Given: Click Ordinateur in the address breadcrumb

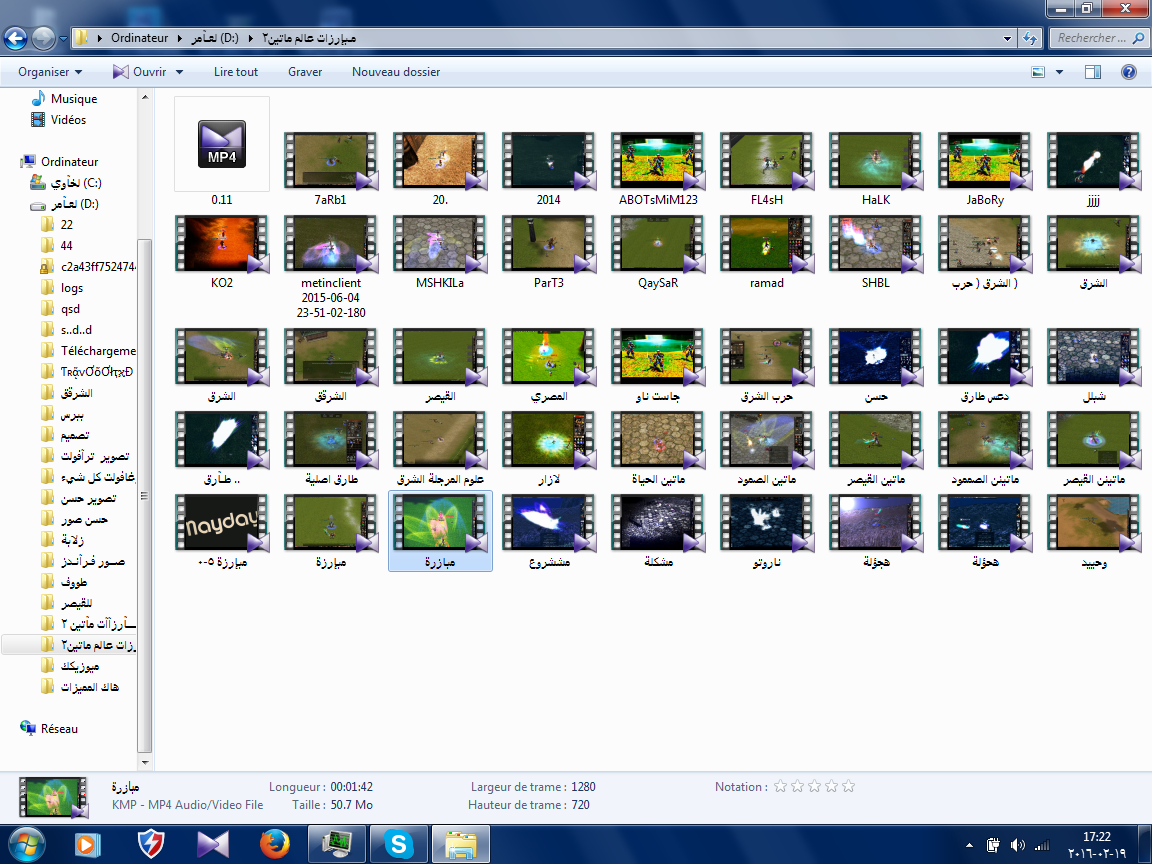Looking at the screenshot, I should click(x=139, y=39).
